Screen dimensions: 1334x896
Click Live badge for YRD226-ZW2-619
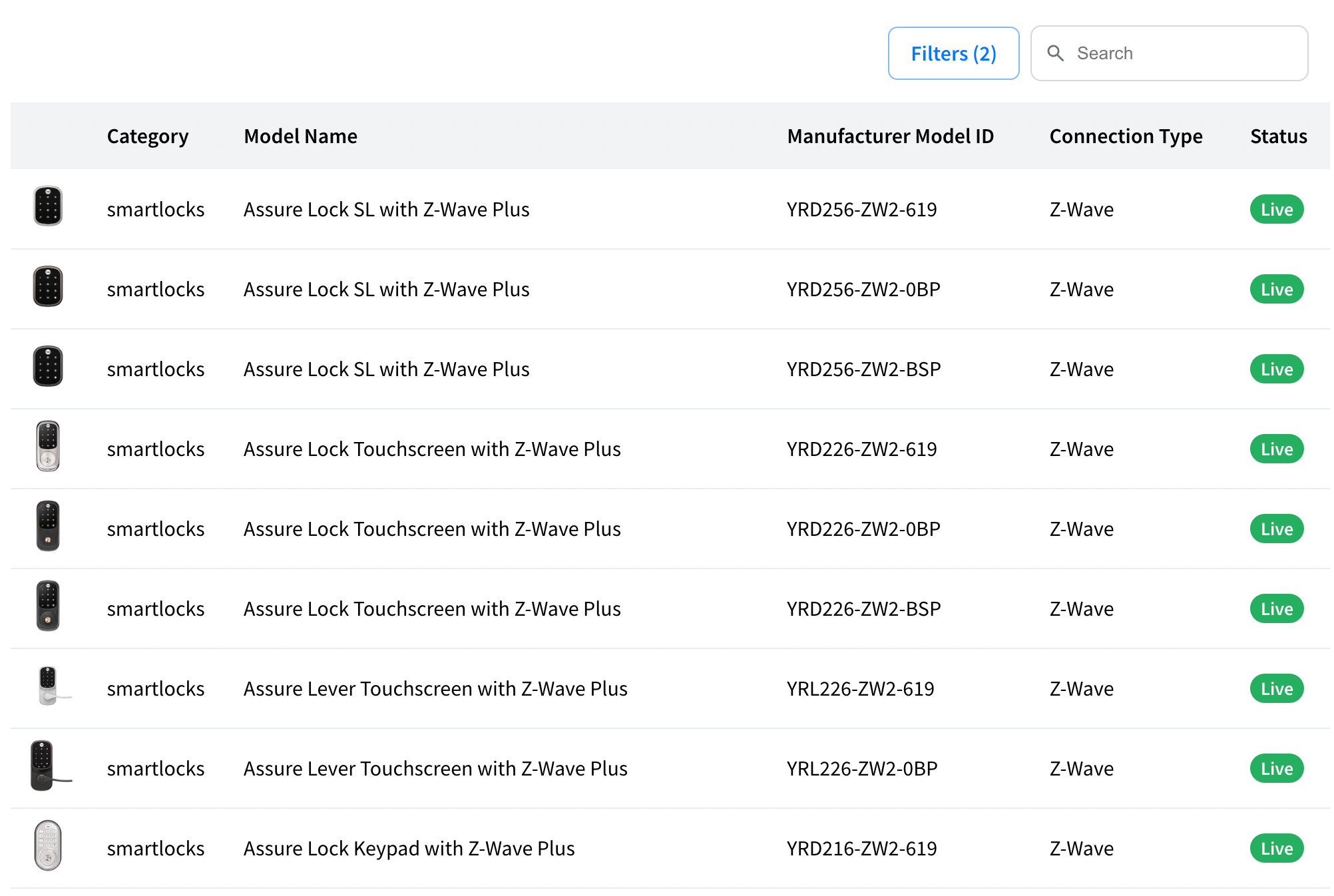(1277, 449)
